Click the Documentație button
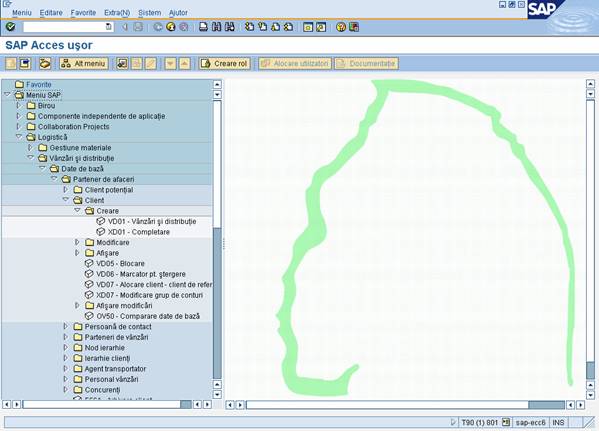Viewport: 599px width, 431px height. click(x=366, y=63)
